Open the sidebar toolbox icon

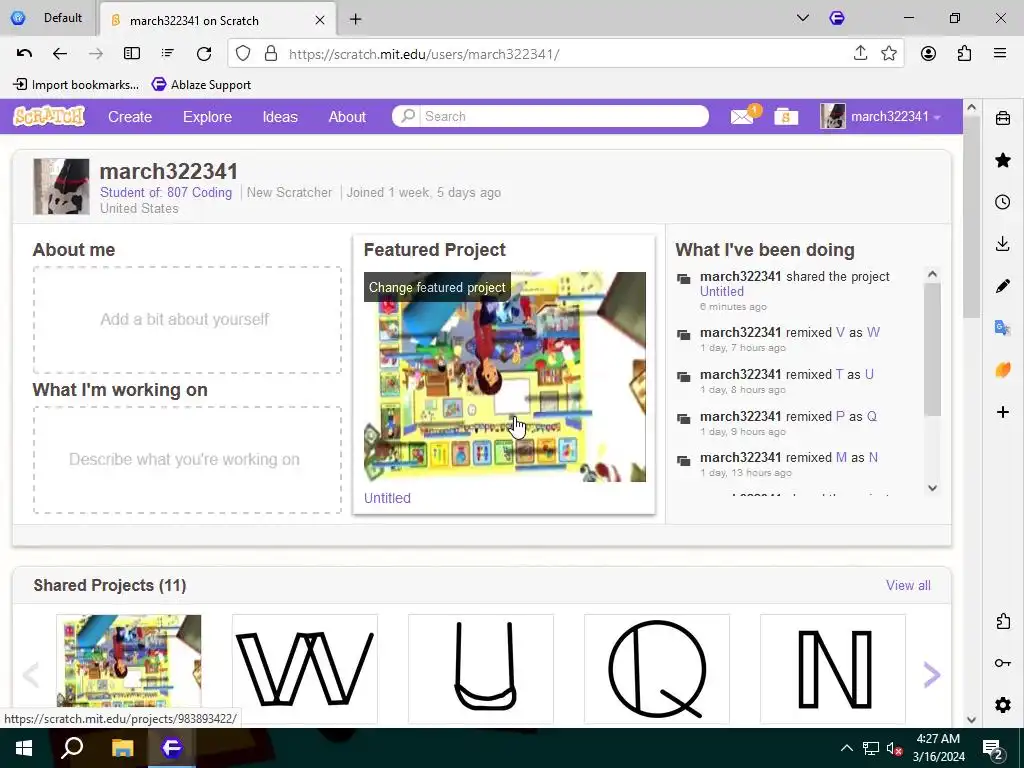(x=1002, y=118)
